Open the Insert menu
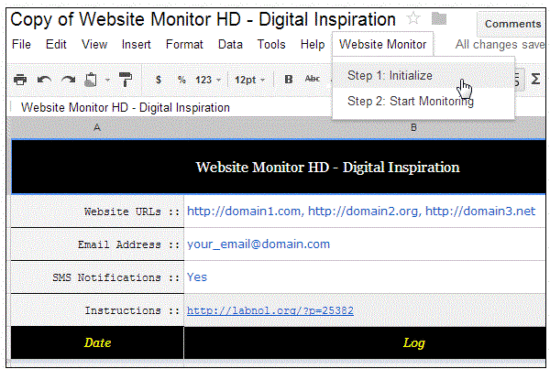The image size is (550, 369). pyautogui.click(x=136, y=45)
